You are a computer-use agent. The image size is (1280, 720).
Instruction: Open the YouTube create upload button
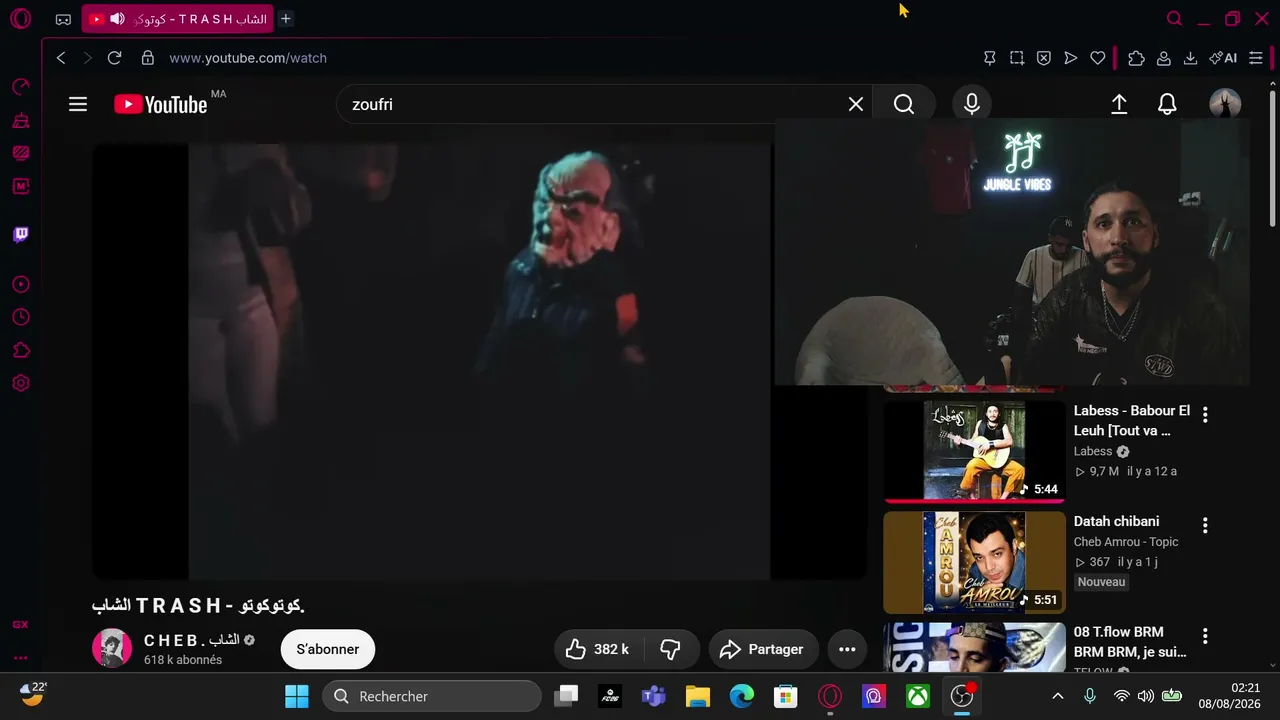point(1119,104)
